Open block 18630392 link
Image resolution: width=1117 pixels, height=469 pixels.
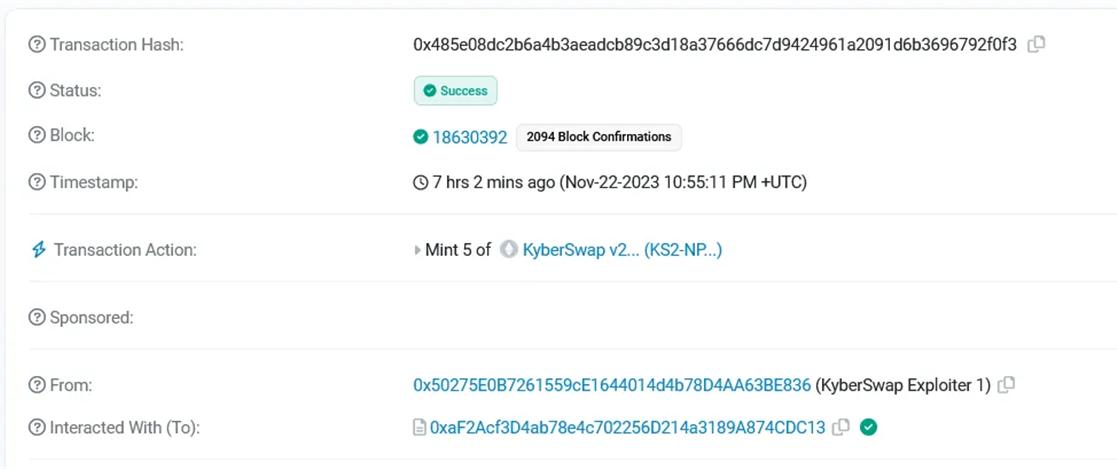pos(469,137)
